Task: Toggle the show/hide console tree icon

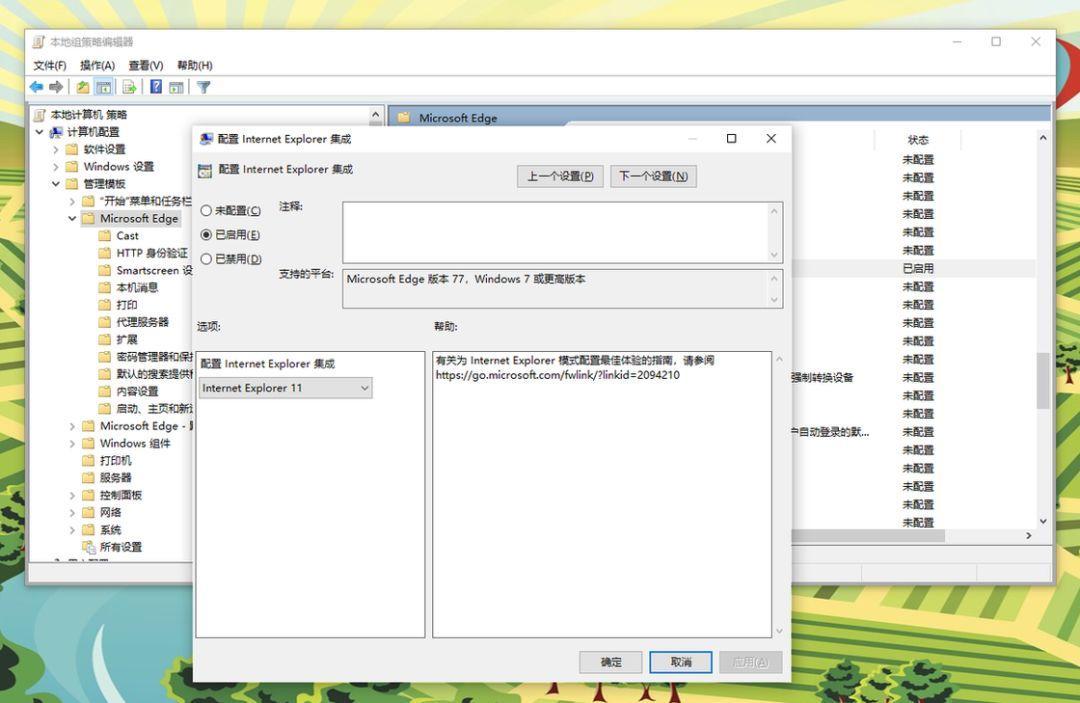Action: [x=104, y=87]
